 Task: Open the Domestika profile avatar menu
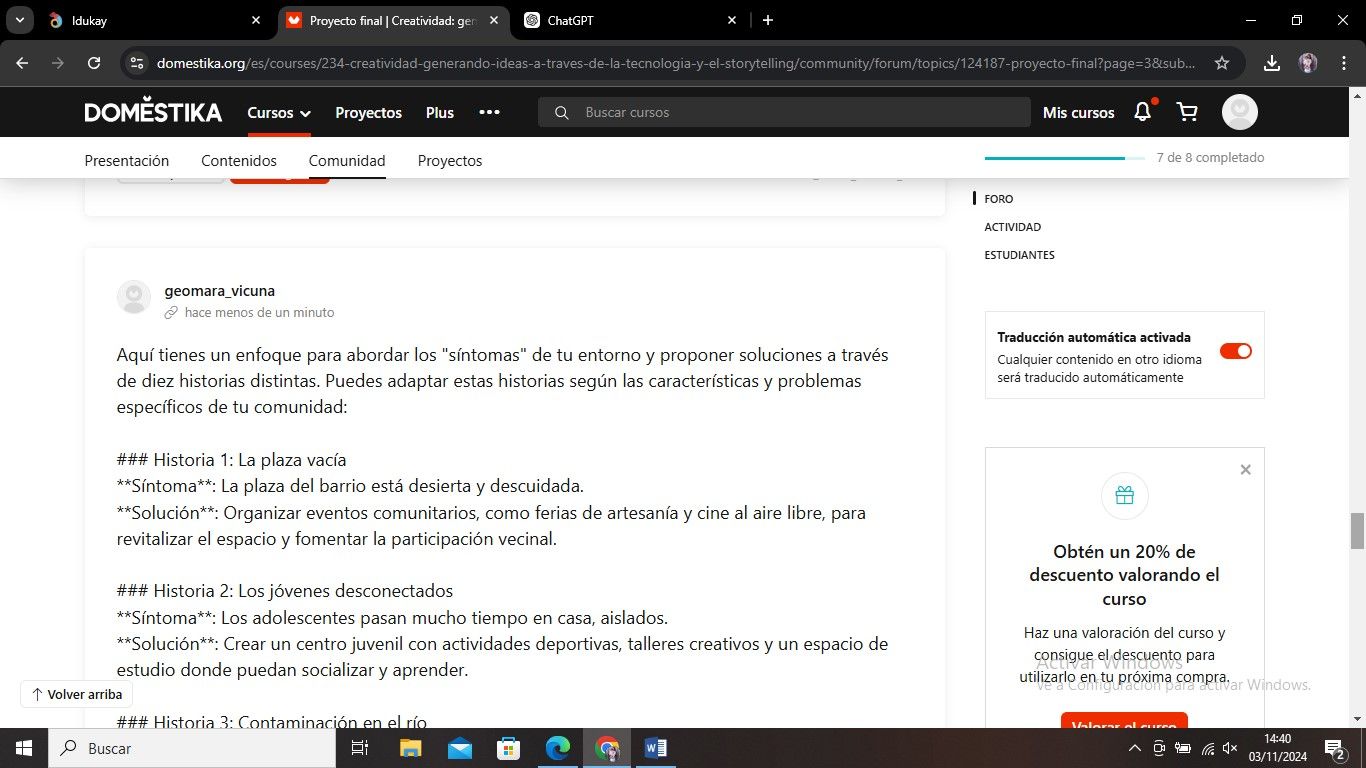[x=1239, y=112]
